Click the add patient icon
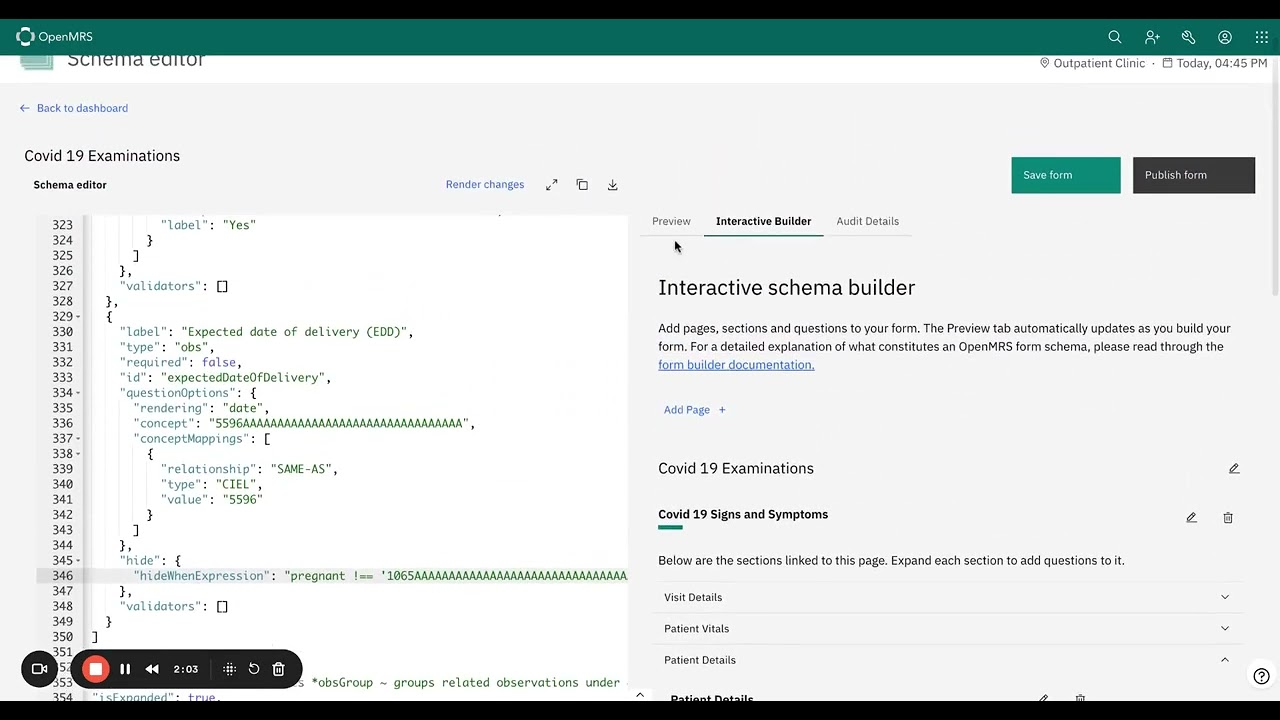Screen dimensions: 1280x720 click(1152, 37)
